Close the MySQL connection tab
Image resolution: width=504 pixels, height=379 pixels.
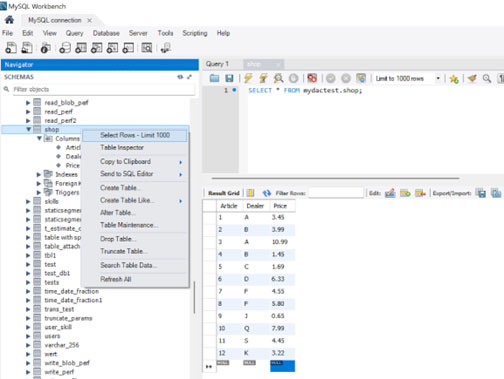coord(89,20)
